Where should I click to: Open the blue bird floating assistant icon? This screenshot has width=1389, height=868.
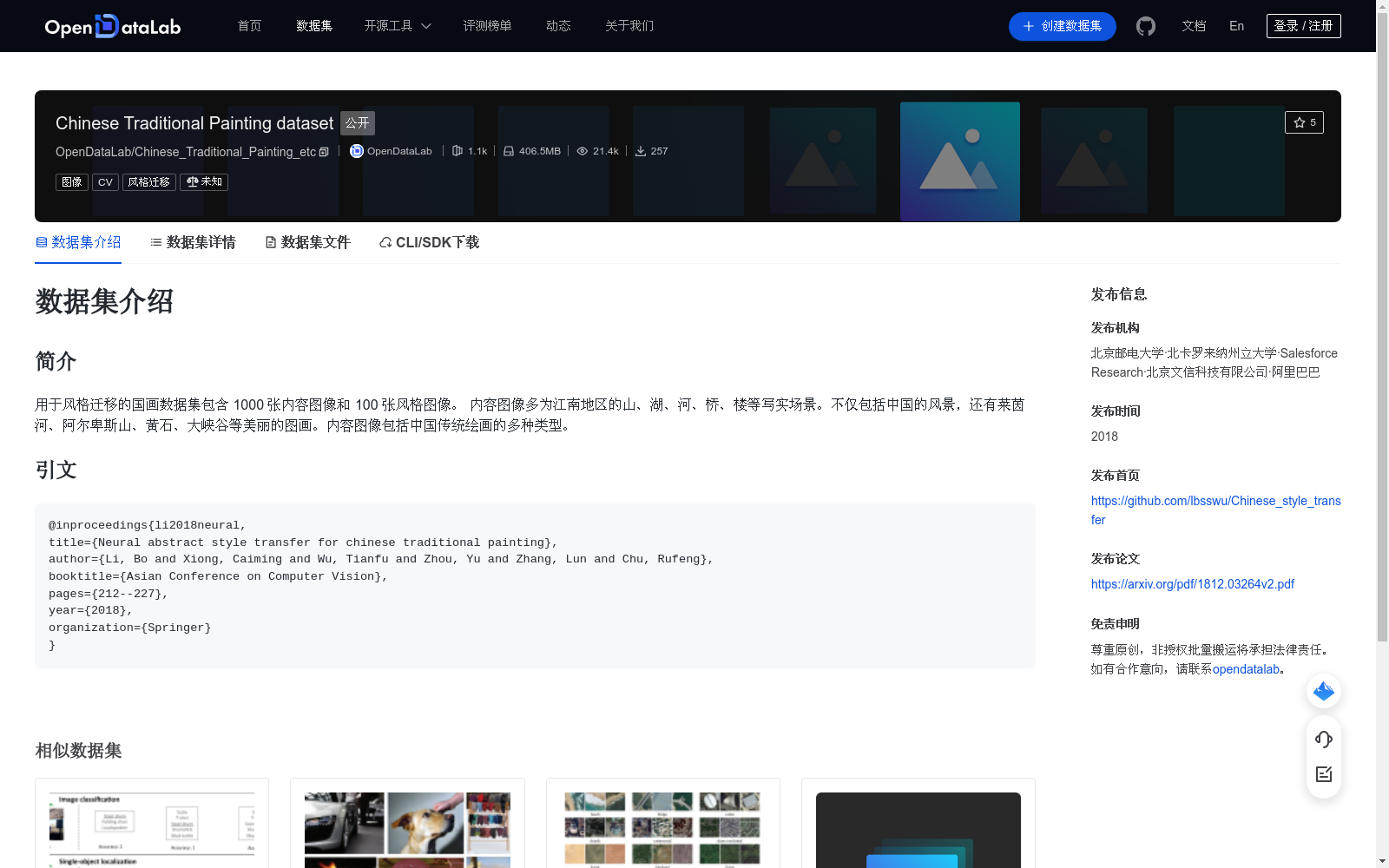(x=1324, y=691)
